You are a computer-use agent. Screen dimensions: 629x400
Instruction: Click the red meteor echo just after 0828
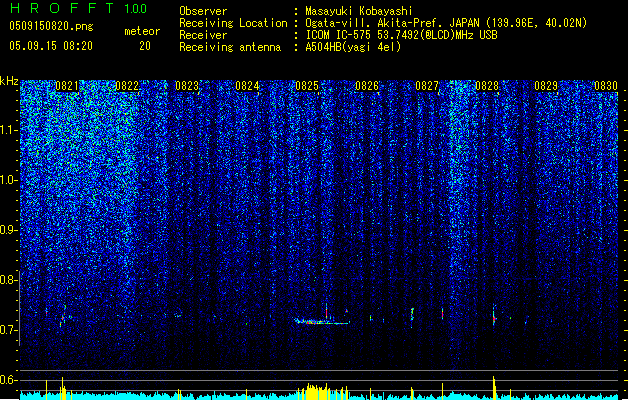[494, 319]
